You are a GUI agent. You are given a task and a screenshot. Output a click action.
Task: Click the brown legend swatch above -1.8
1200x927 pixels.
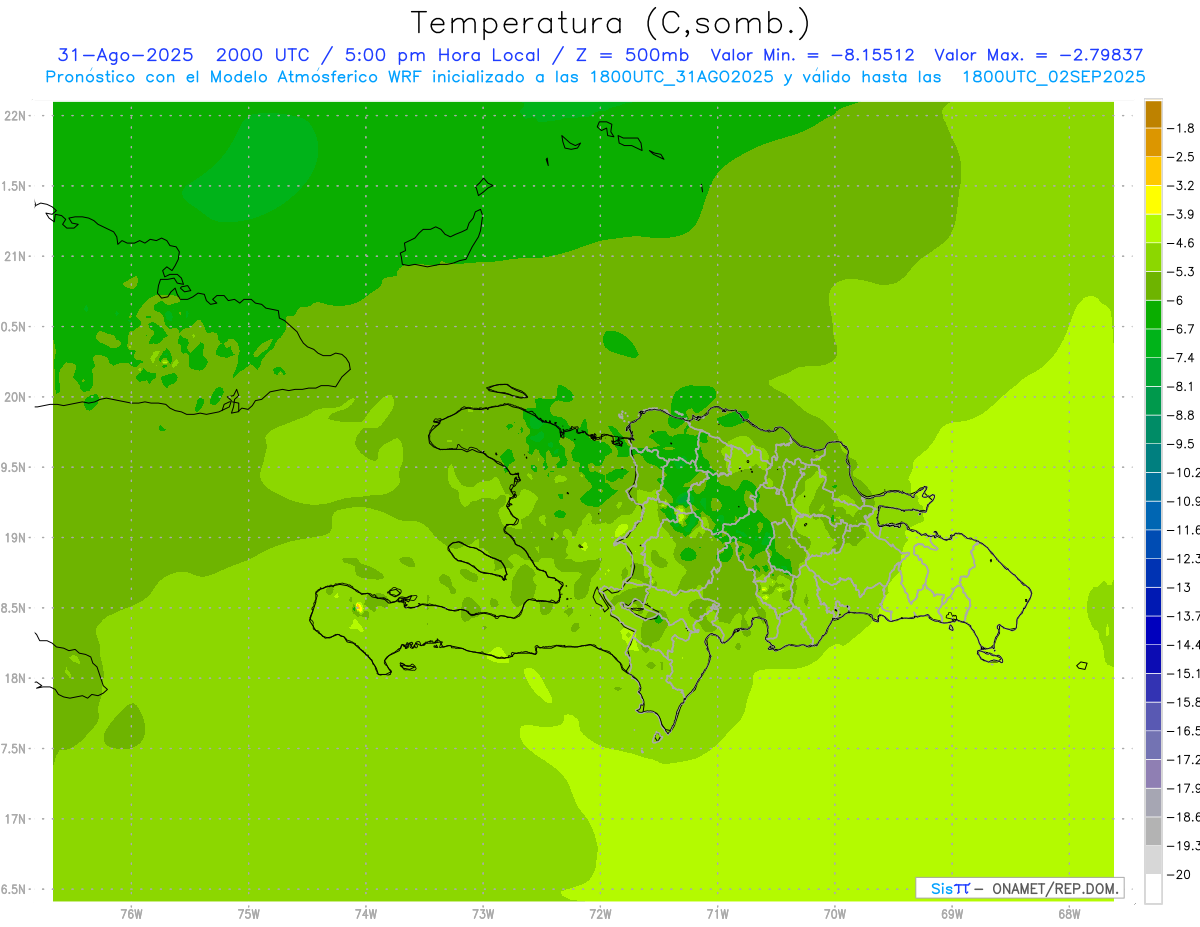[1153, 114]
